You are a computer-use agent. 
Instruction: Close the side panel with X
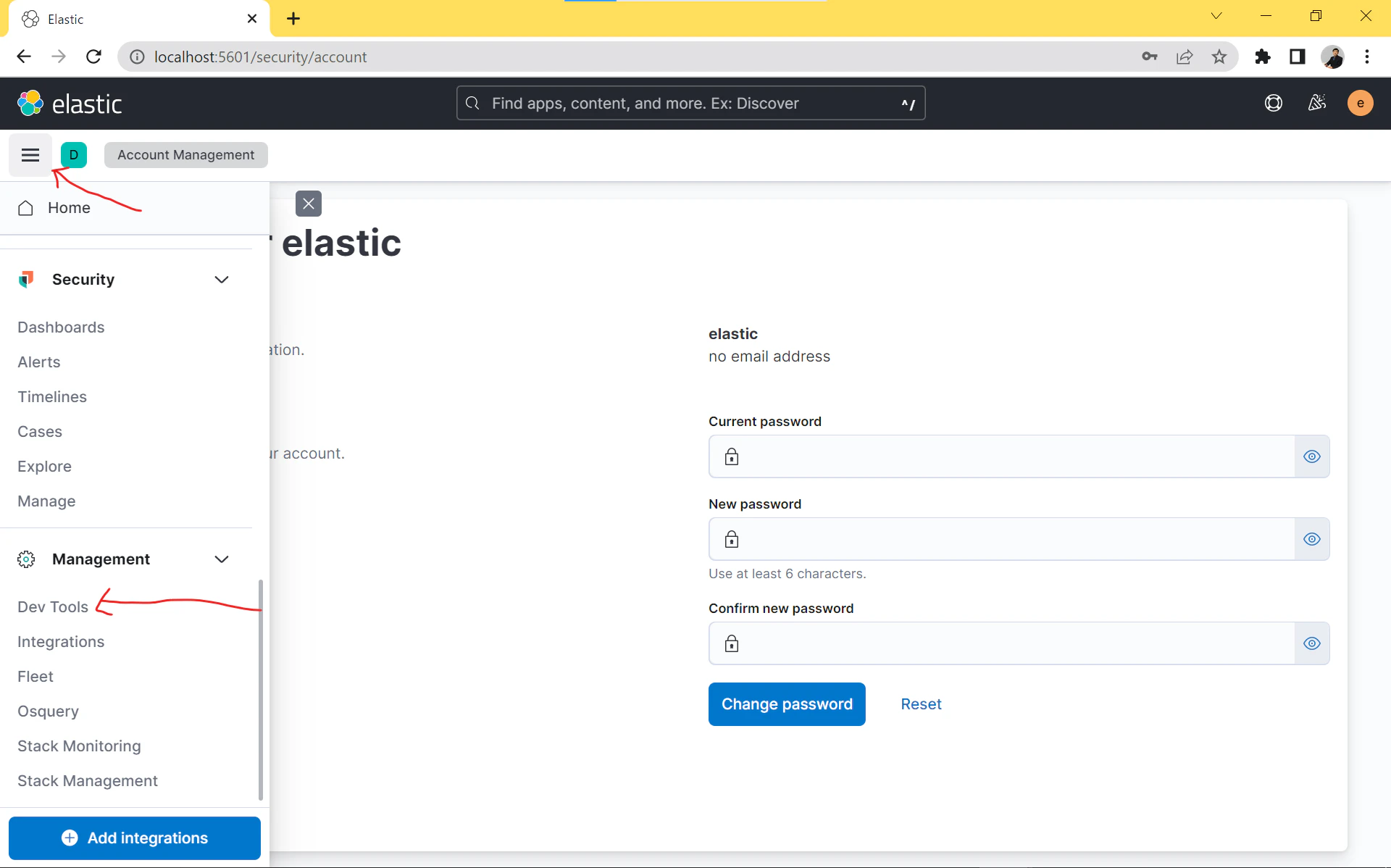click(309, 204)
